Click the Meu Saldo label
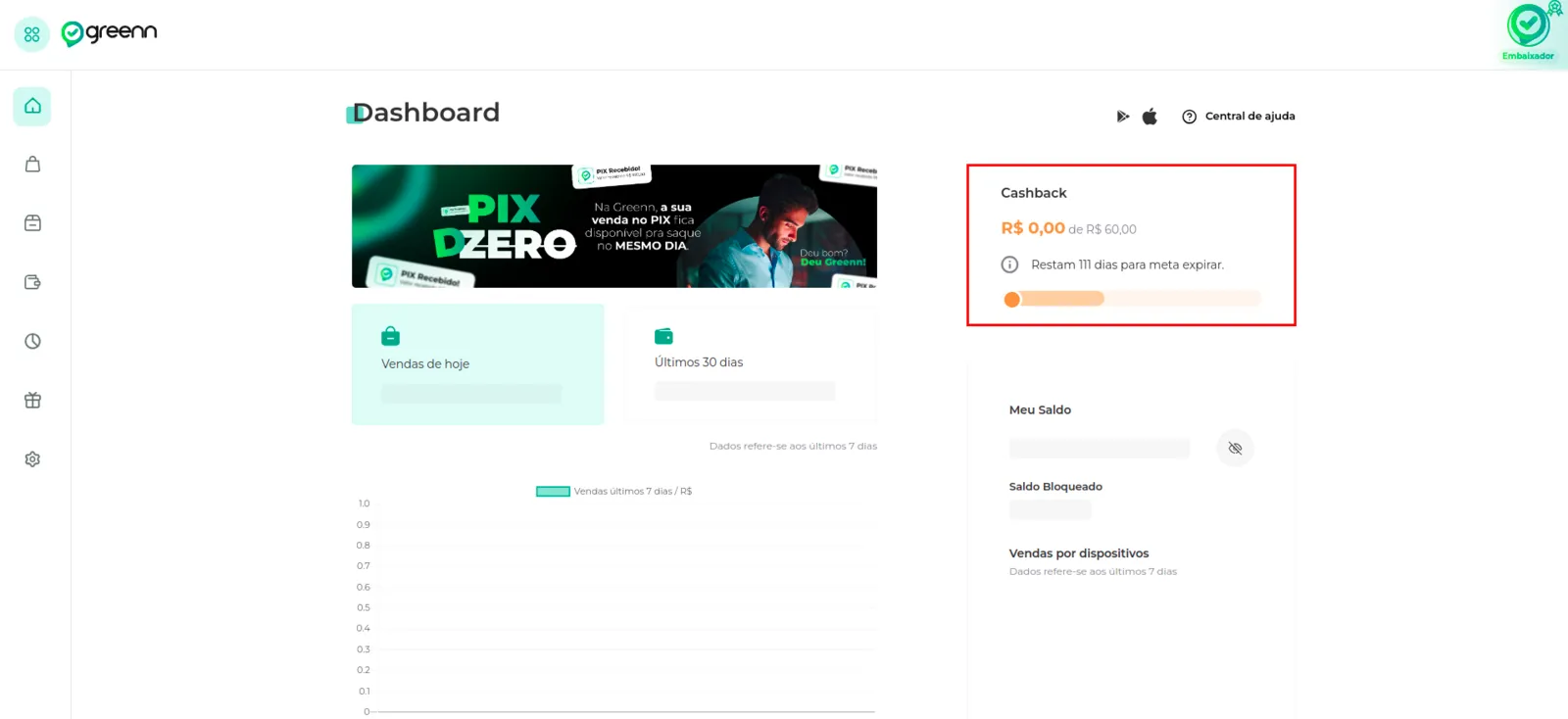The width and height of the screenshot is (1568, 719). coord(1040,410)
